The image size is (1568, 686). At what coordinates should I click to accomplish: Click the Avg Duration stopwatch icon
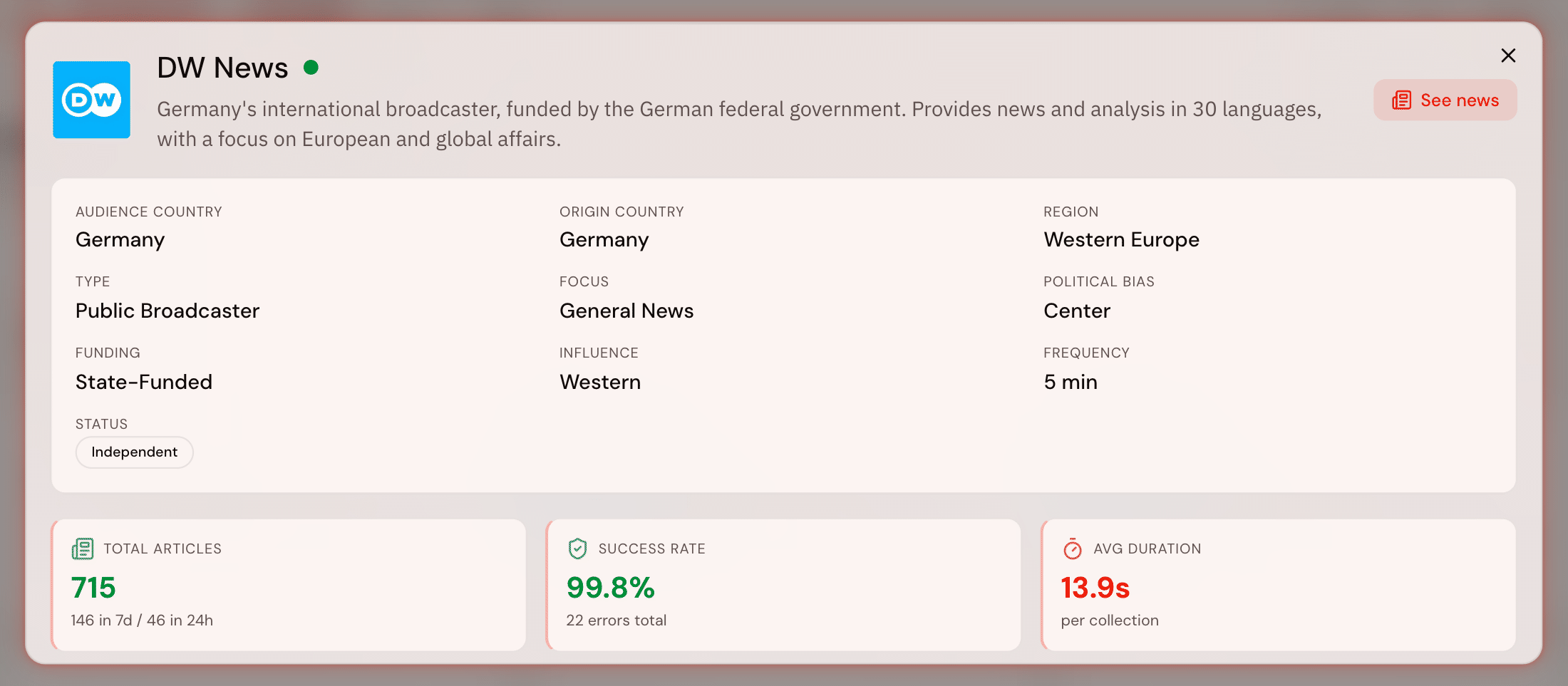[1073, 549]
